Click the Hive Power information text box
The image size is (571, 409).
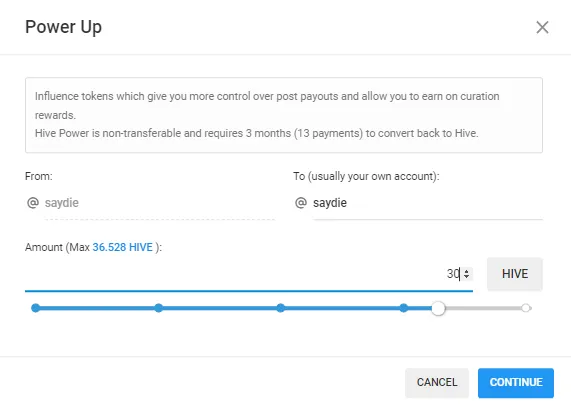pyautogui.click(x=284, y=115)
